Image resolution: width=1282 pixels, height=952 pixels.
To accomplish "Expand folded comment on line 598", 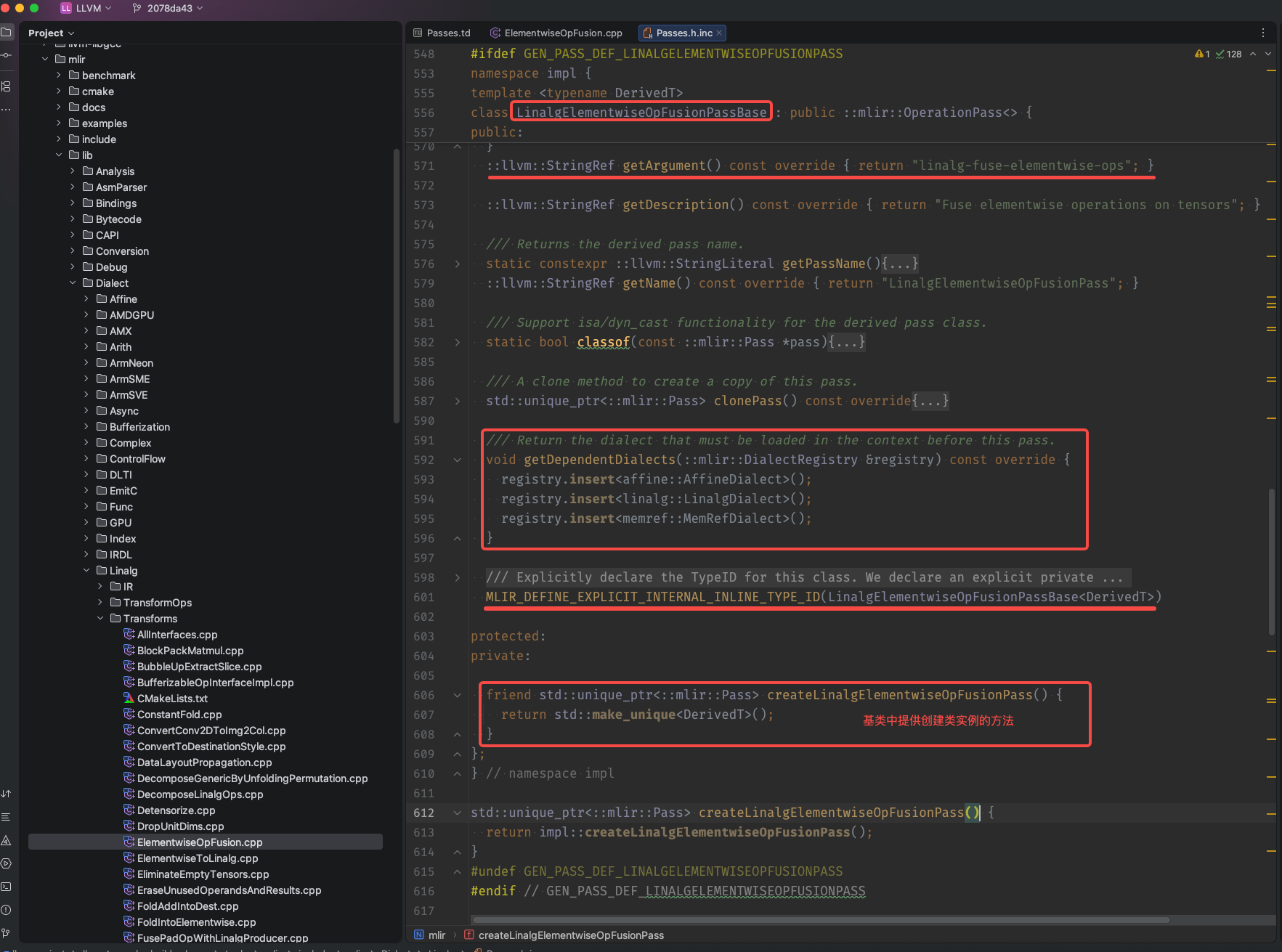I will [x=457, y=578].
